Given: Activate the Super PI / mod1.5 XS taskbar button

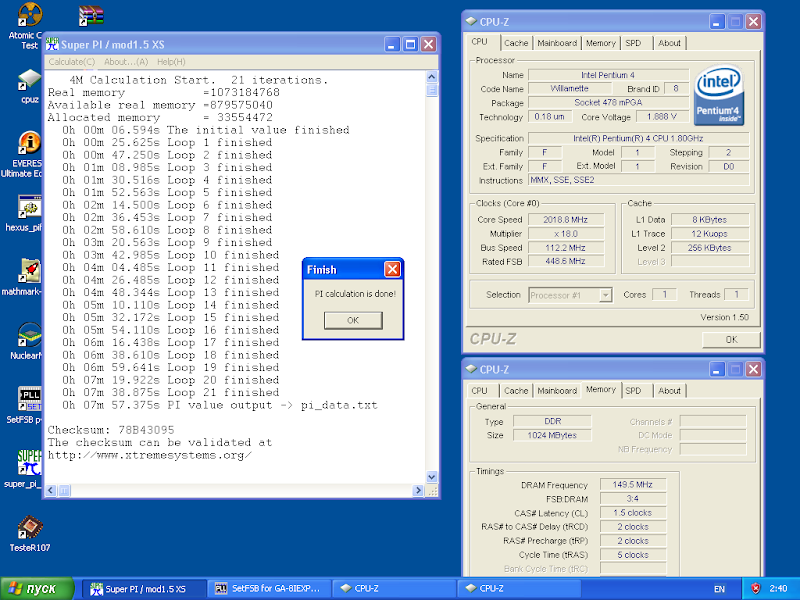Looking at the screenshot, I should pyautogui.click(x=144, y=589).
